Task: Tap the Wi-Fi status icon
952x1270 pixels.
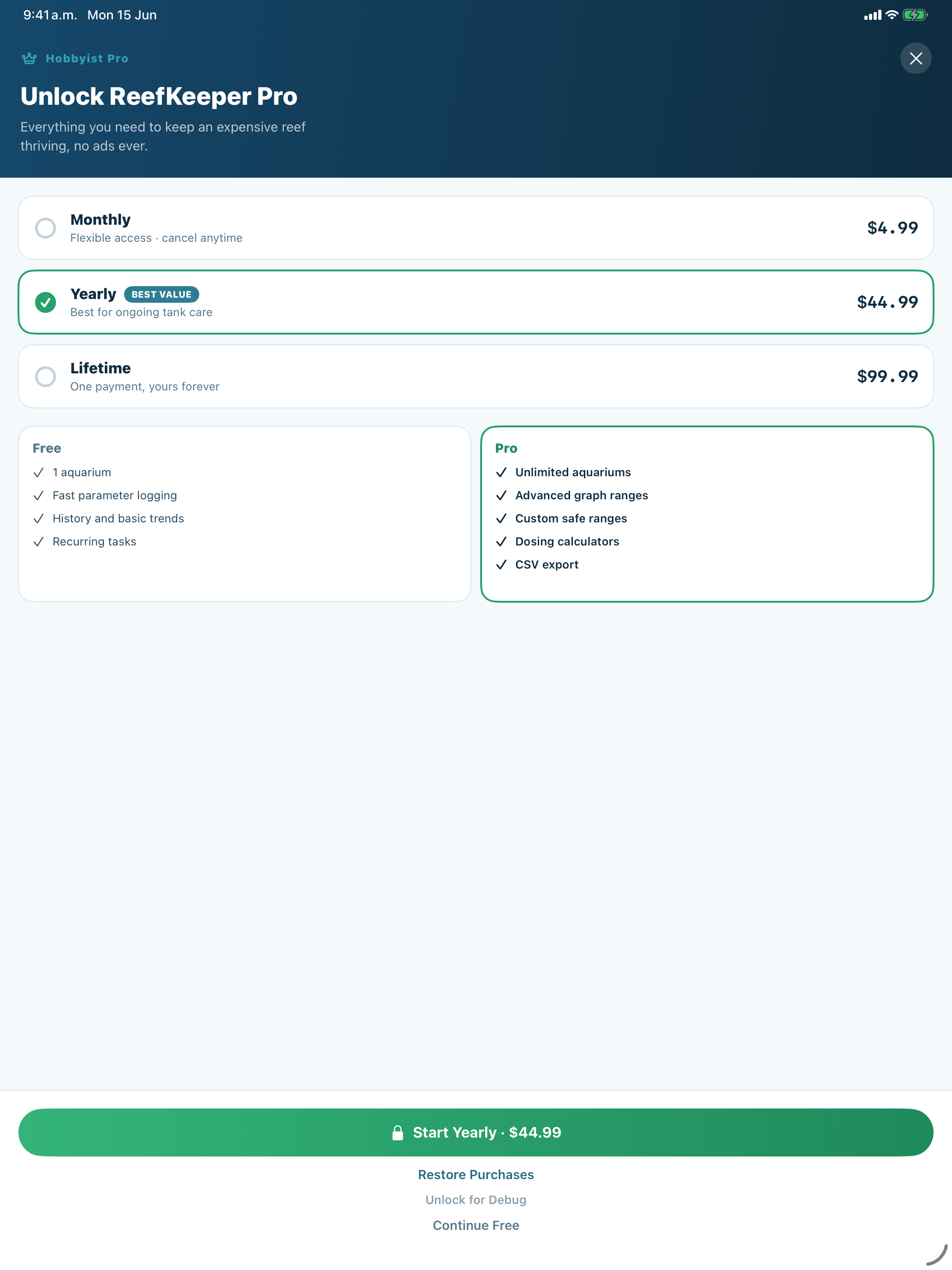Action: (891, 15)
